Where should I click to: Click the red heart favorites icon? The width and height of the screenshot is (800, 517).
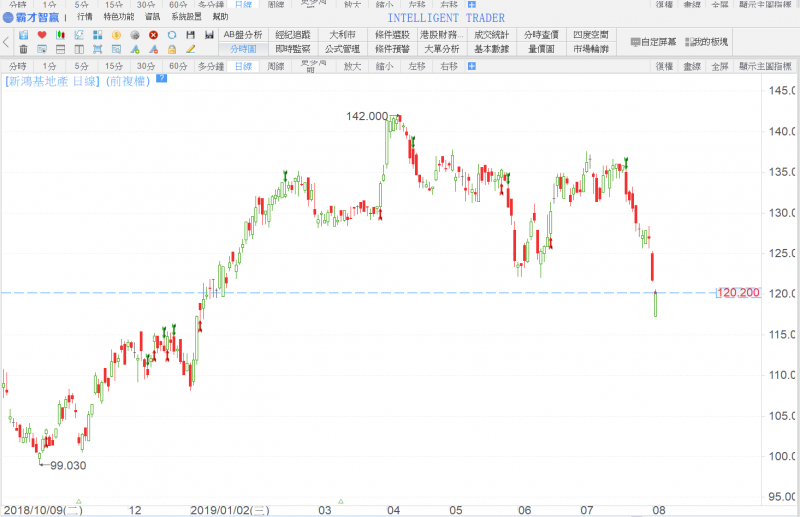pyautogui.click(x=42, y=35)
